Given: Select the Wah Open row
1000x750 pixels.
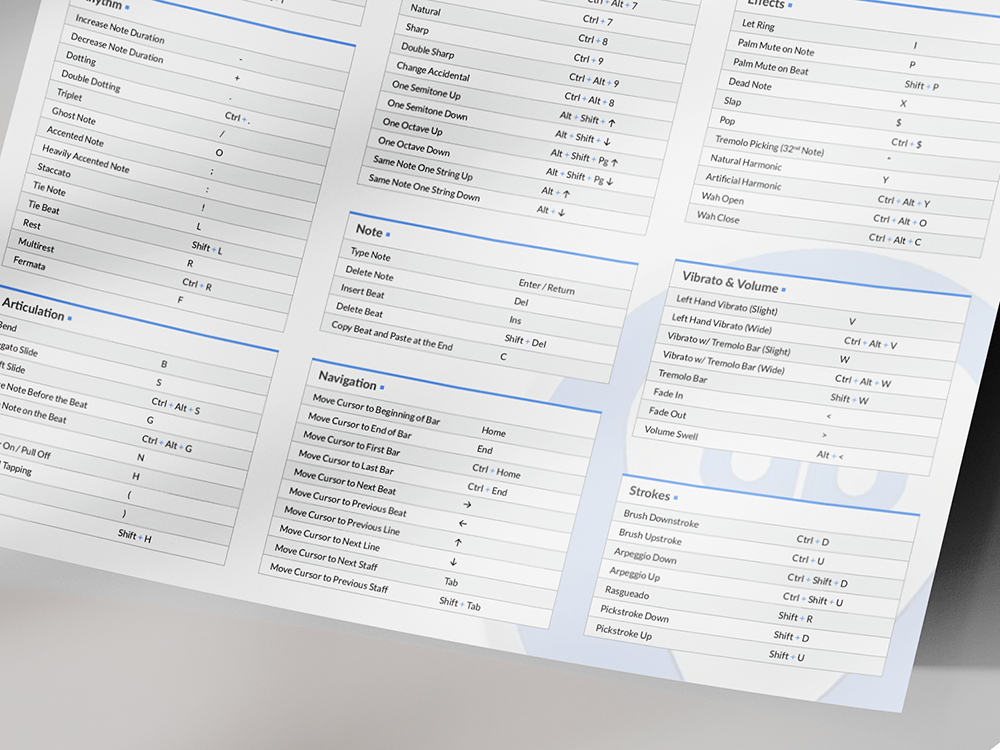Looking at the screenshot, I should point(722,198).
